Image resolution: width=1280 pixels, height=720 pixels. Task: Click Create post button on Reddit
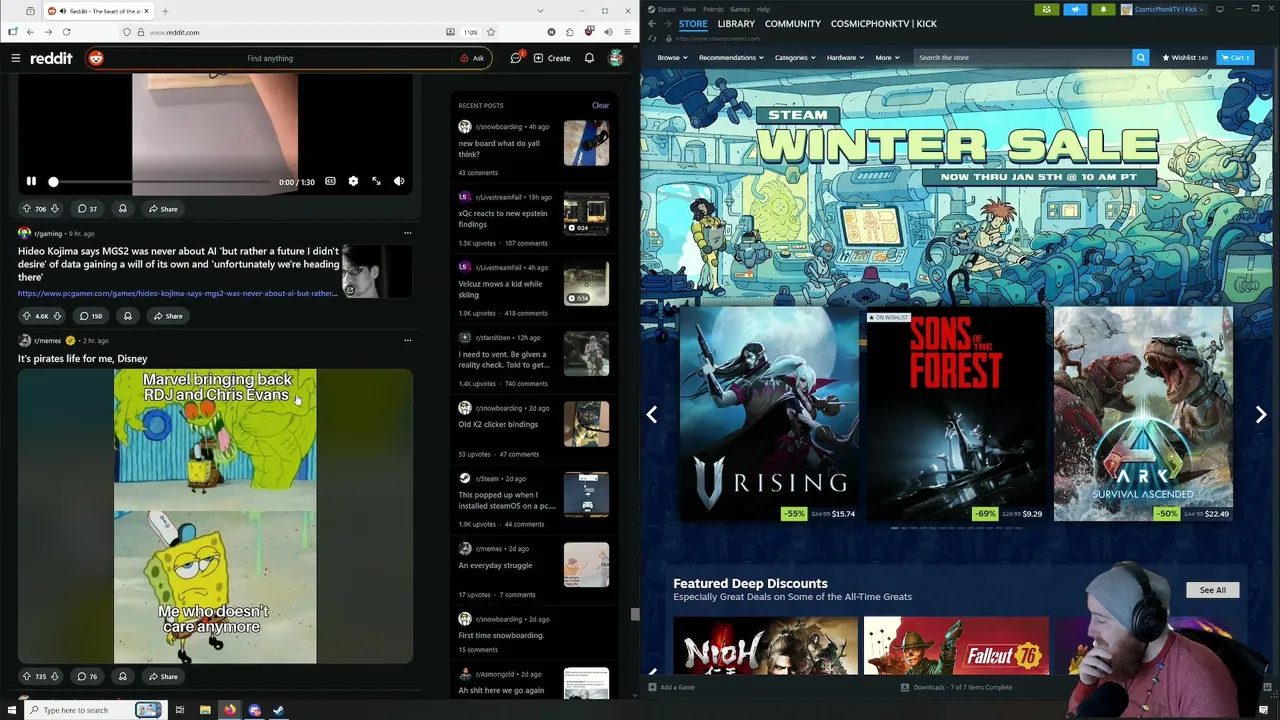(552, 58)
